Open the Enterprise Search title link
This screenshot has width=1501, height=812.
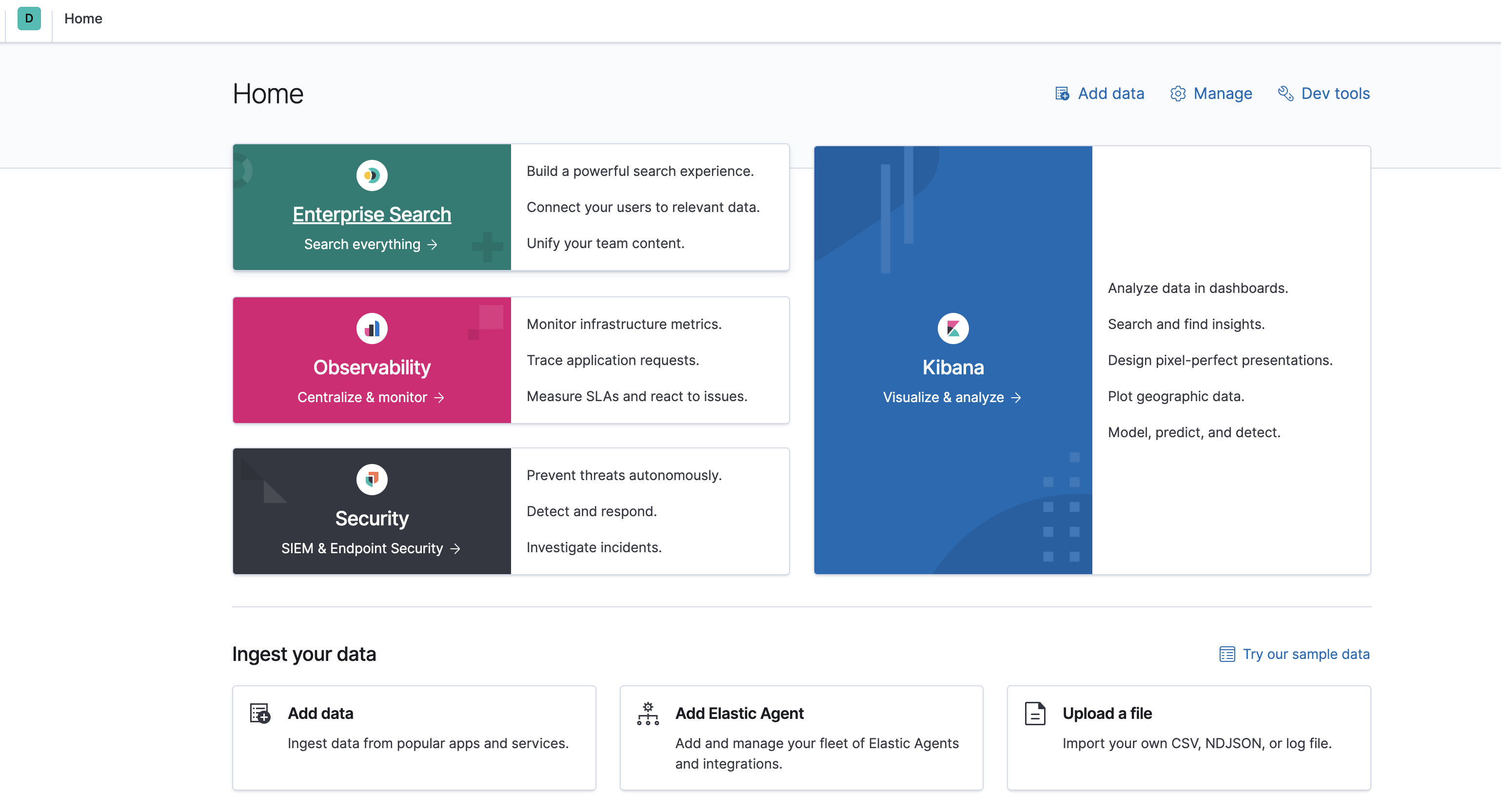pos(372,214)
